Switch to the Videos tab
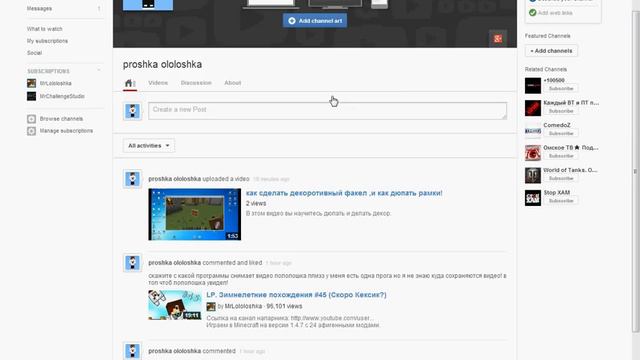 coord(158,83)
